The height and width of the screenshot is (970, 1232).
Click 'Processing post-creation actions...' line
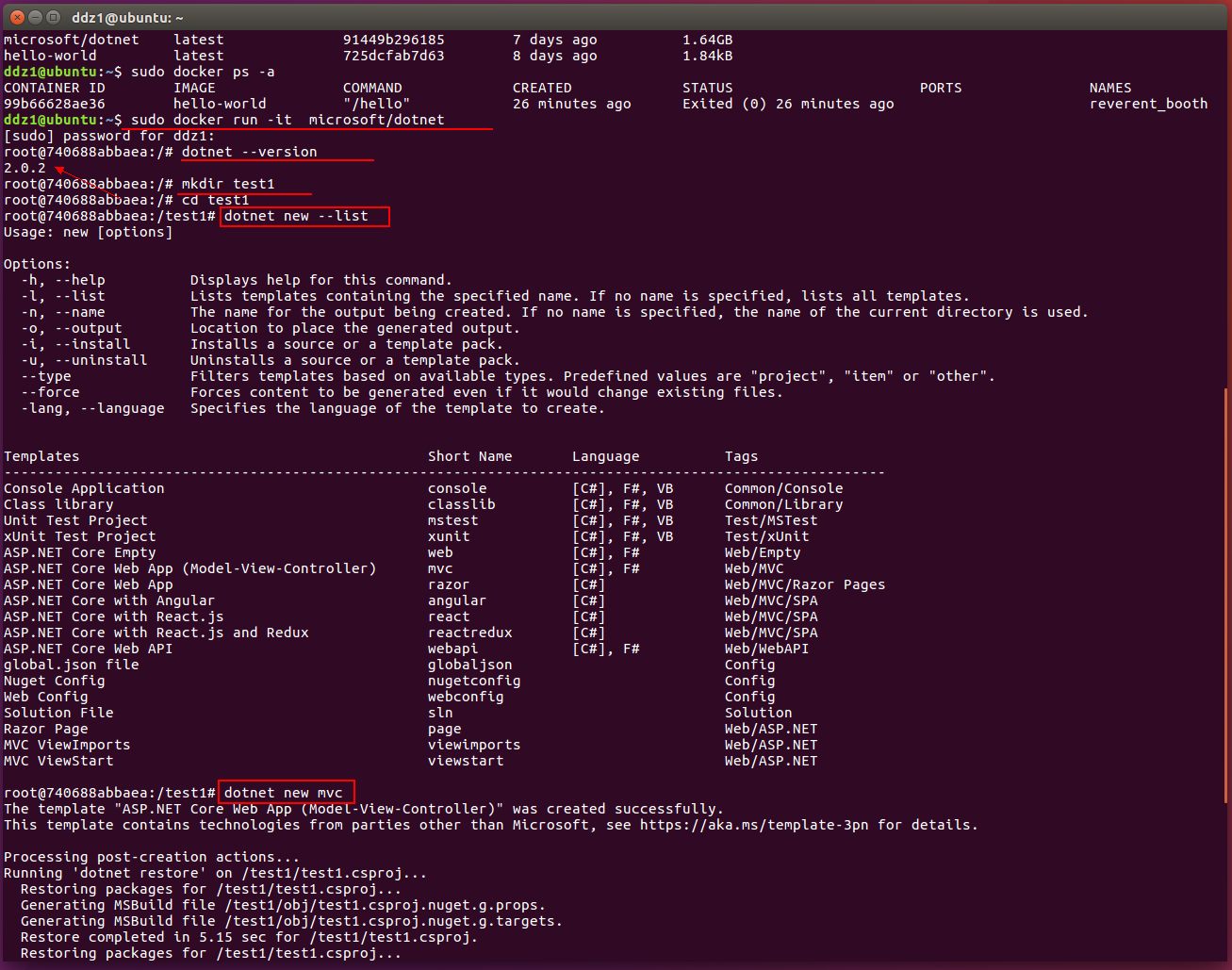[x=152, y=857]
